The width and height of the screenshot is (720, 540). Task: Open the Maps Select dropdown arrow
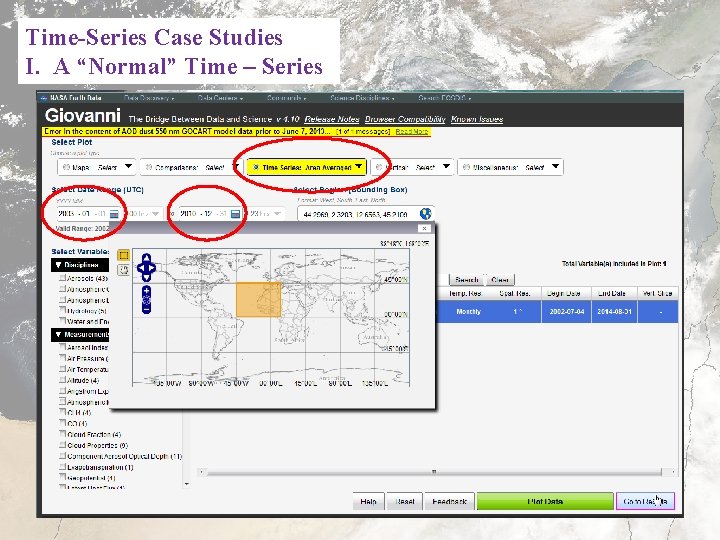click(129, 167)
